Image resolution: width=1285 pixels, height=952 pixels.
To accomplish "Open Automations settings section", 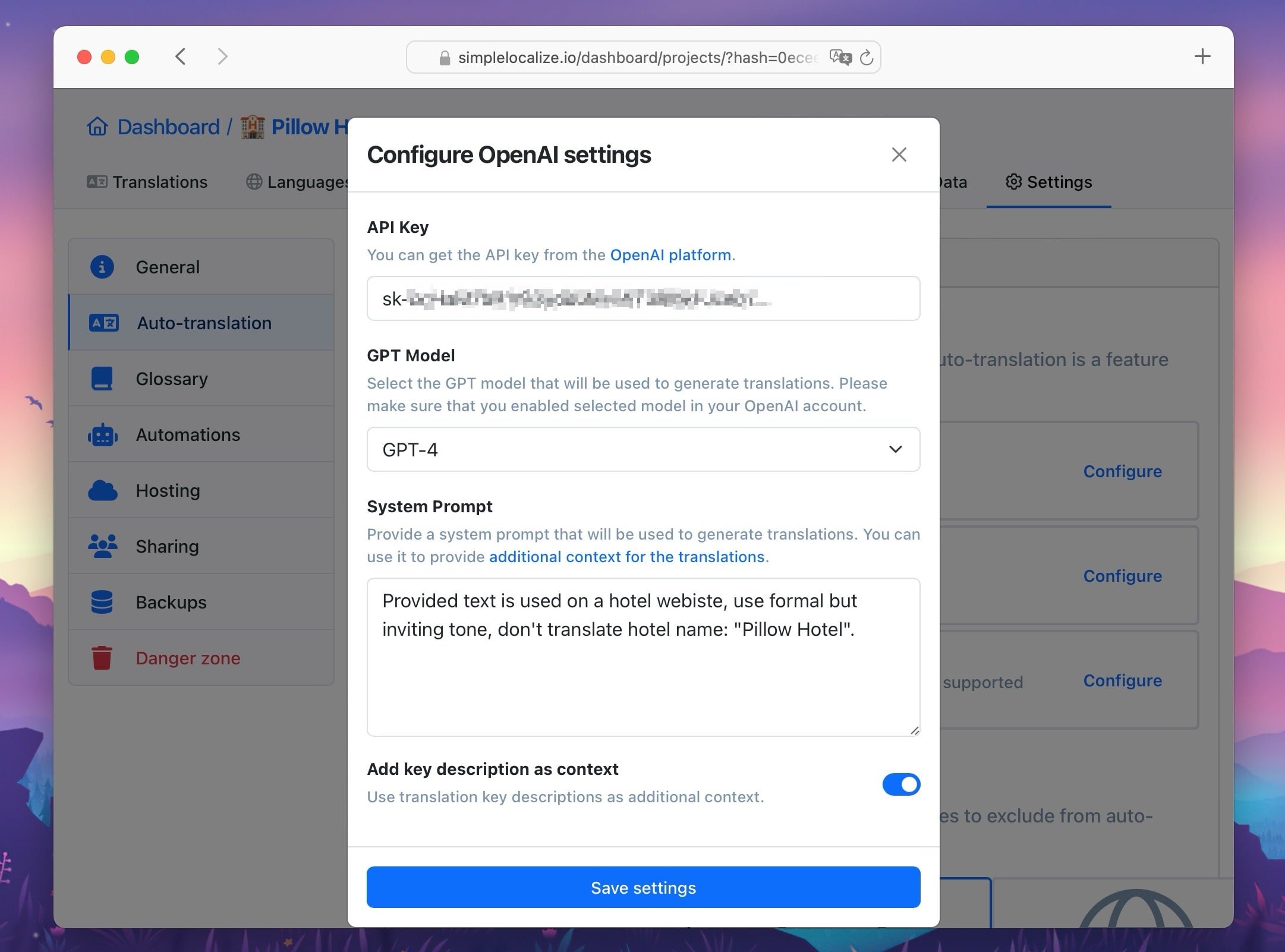I will point(201,434).
